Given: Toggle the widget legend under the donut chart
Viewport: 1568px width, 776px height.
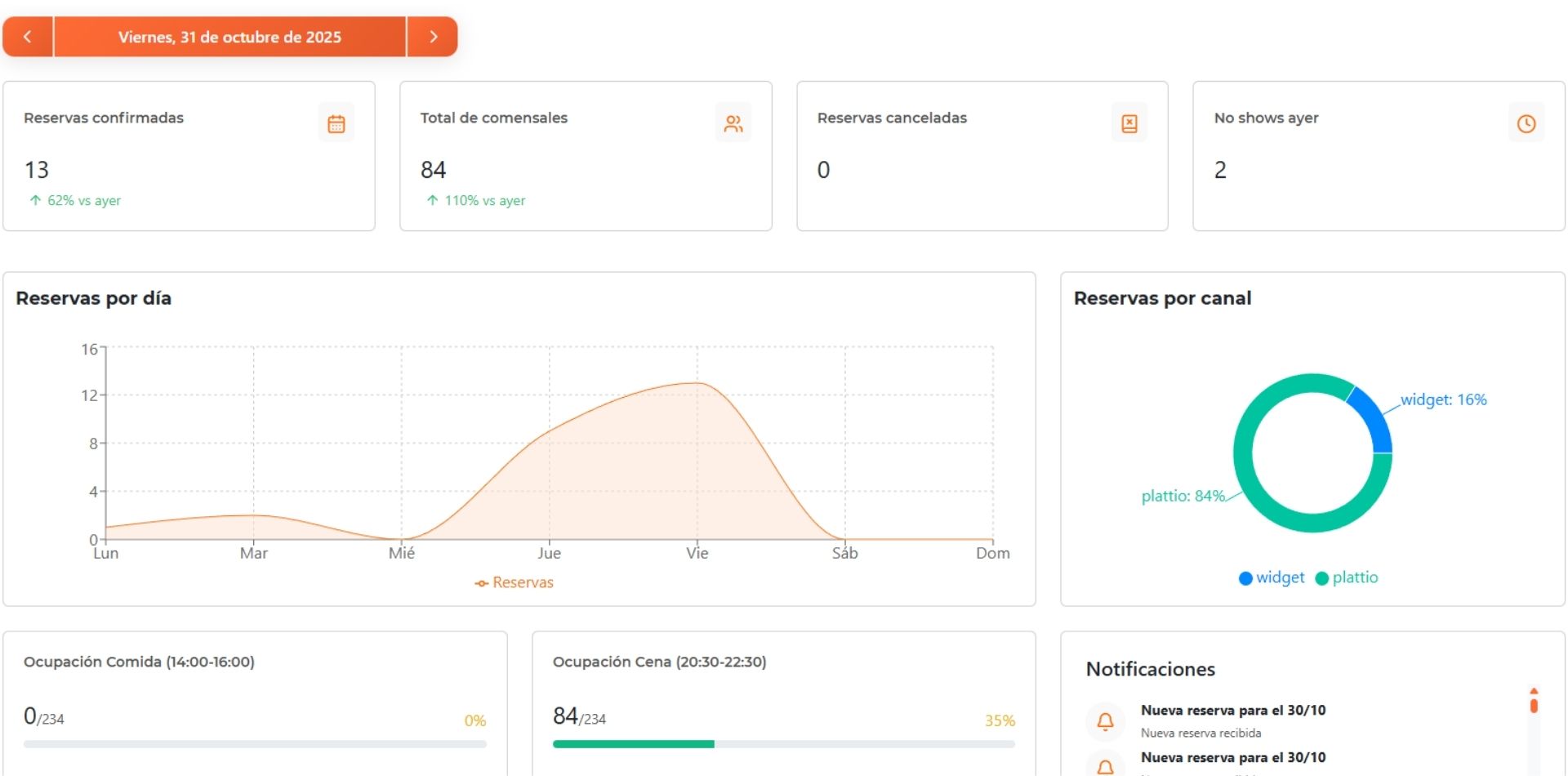Looking at the screenshot, I should point(1271,578).
